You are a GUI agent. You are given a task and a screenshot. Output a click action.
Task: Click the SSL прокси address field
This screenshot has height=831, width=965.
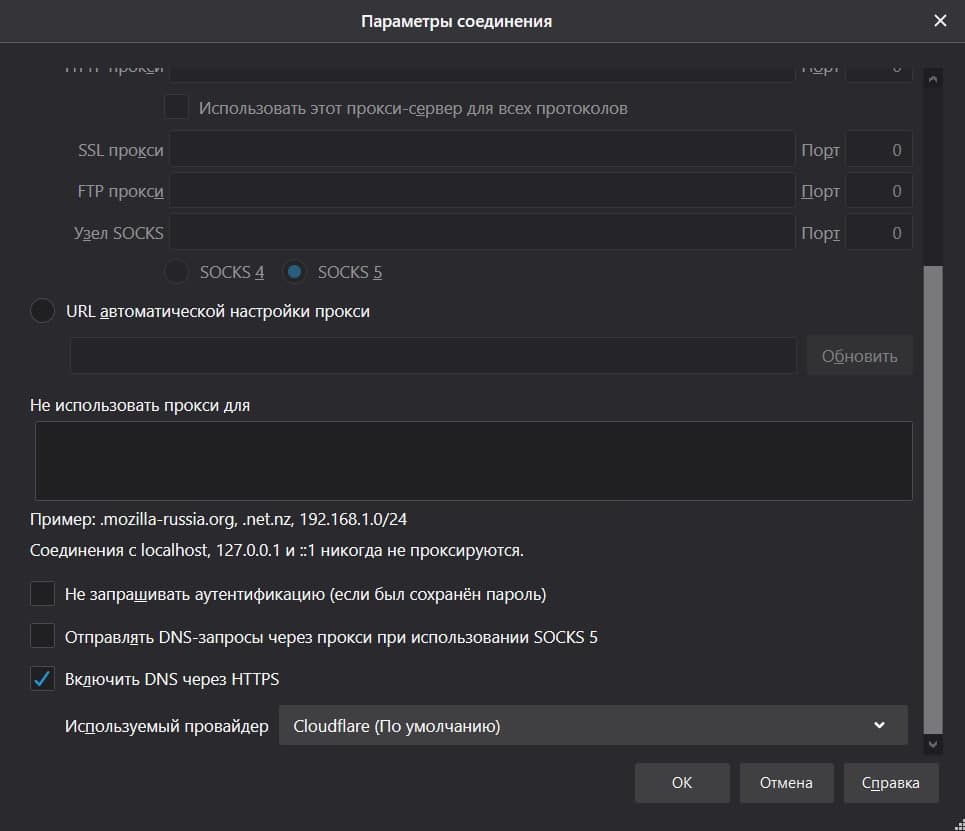481,150
